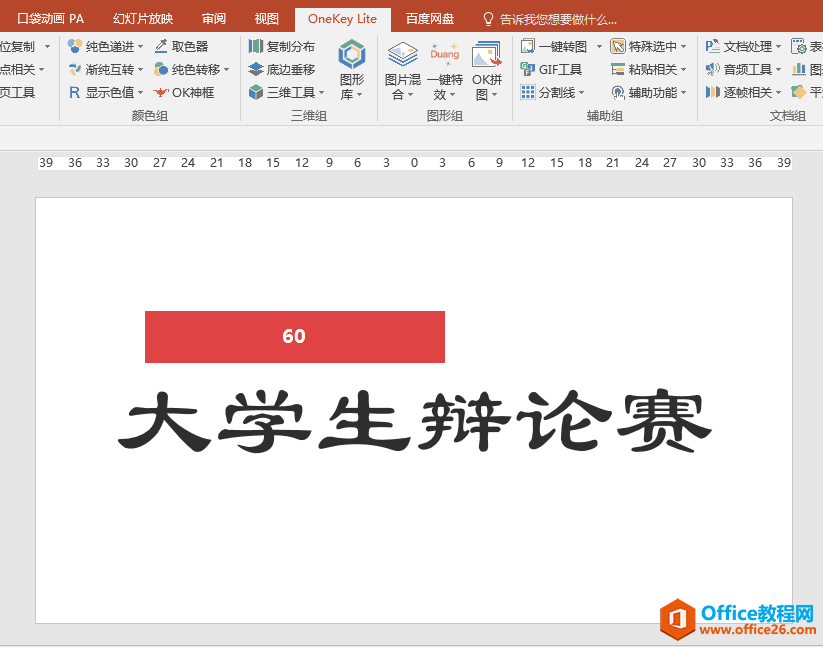823x647 pixels.
Task: Click the 纯色递进 color icon
Action: click(75, 46)
